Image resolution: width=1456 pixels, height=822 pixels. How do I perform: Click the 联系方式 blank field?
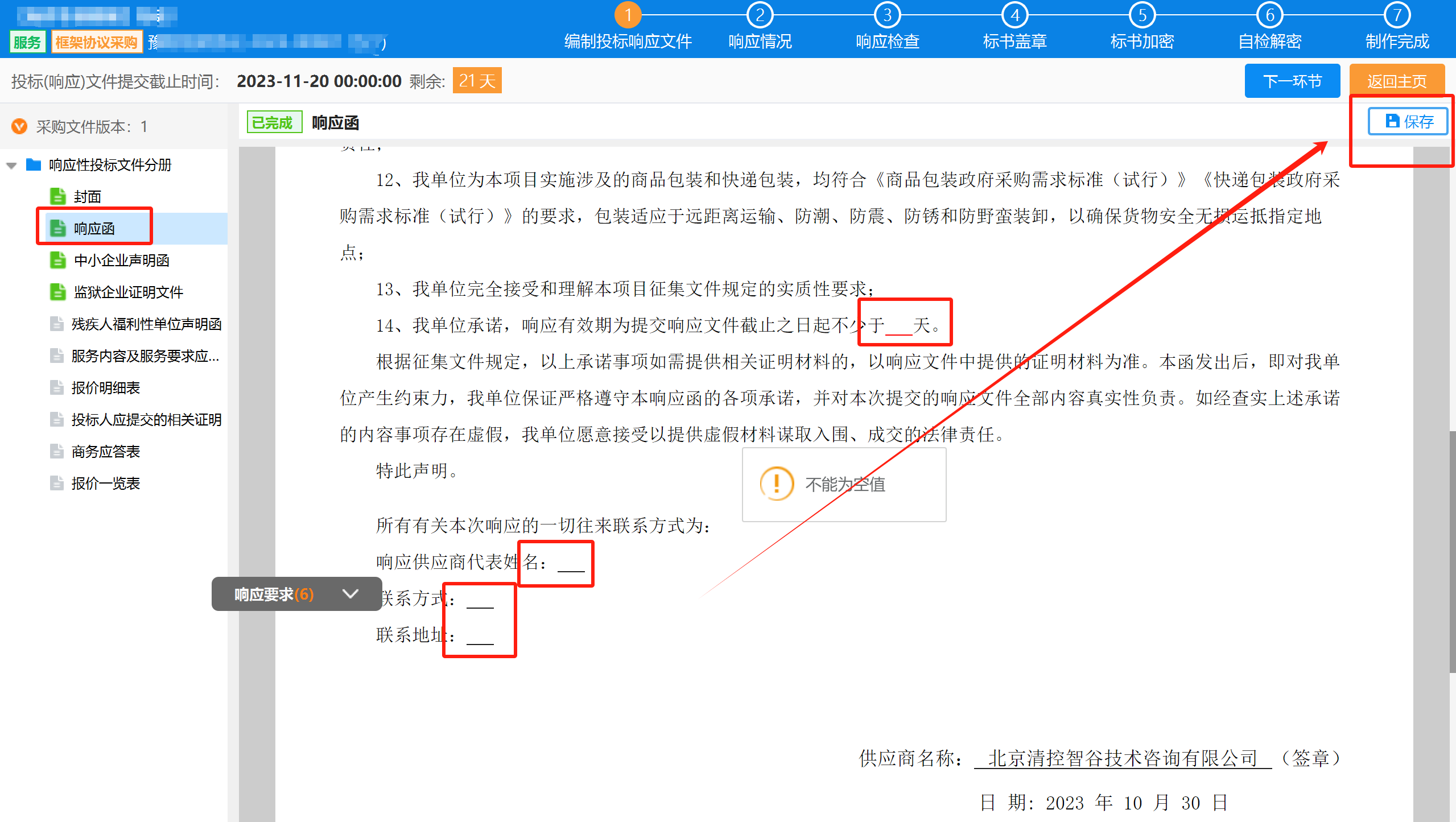[x=480, y=600]
